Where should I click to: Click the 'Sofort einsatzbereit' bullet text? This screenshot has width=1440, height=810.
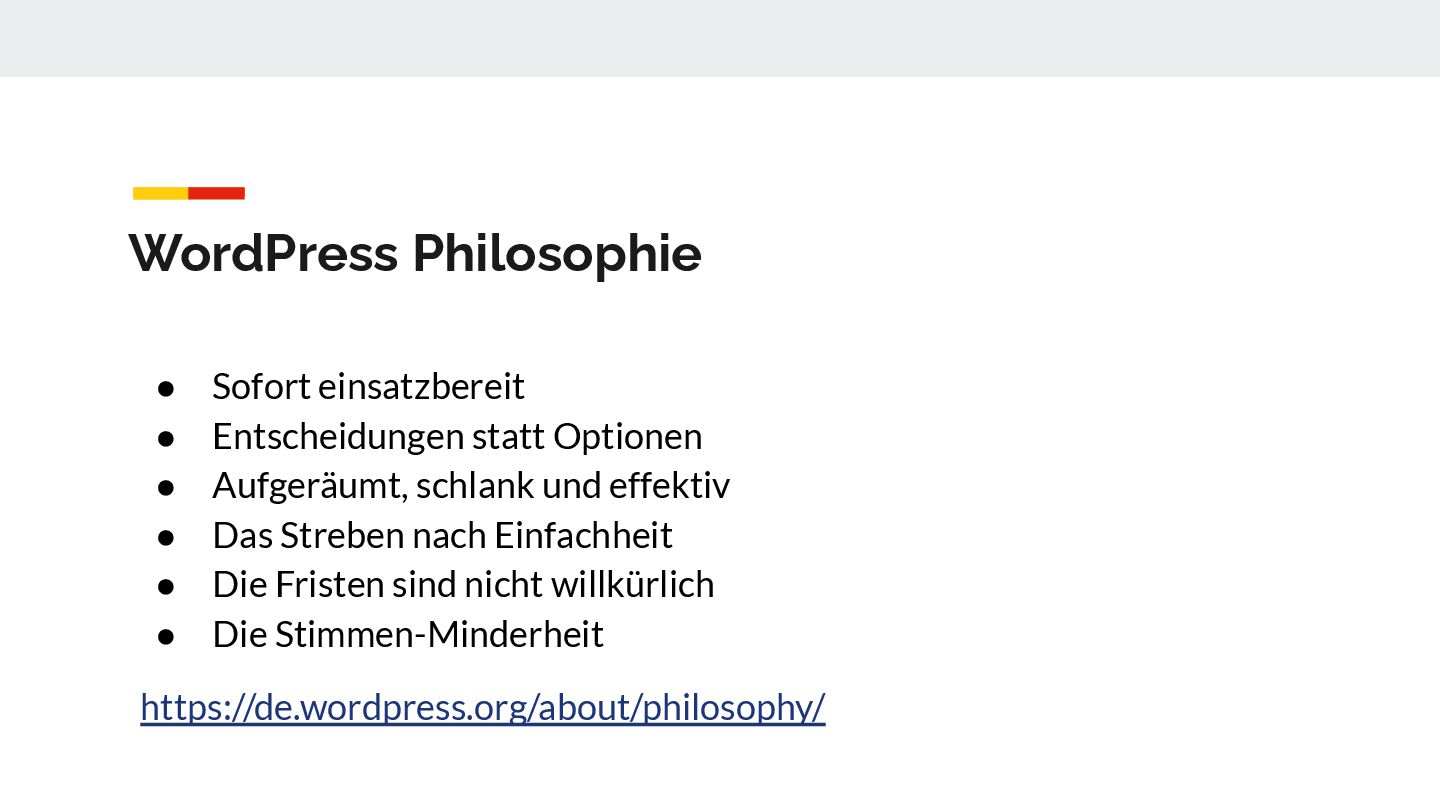[x=368, y=386]
